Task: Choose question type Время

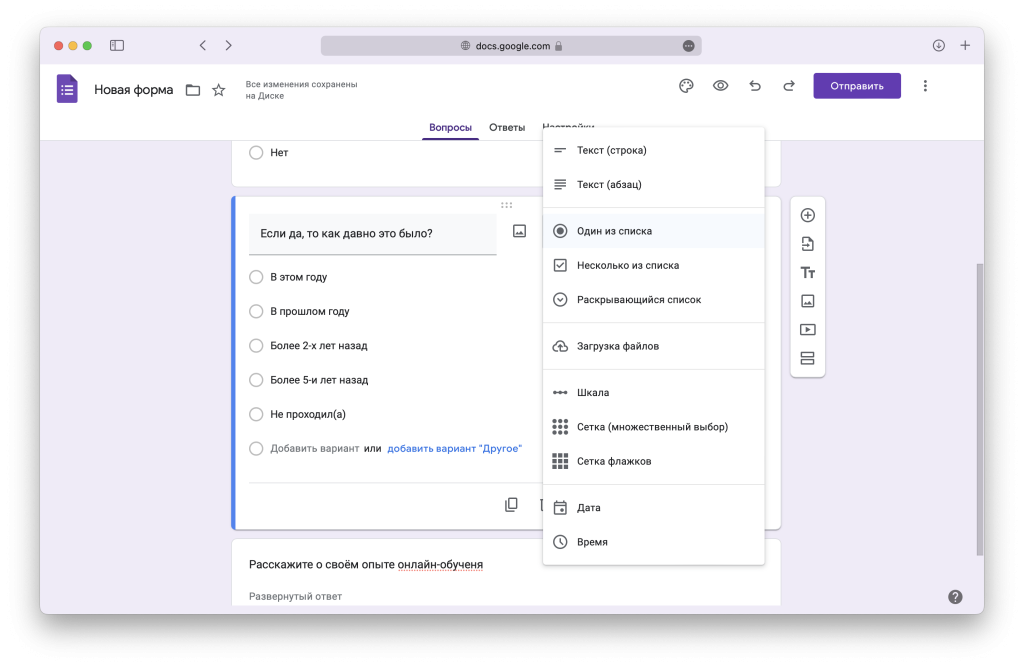Action: point(653,542)
